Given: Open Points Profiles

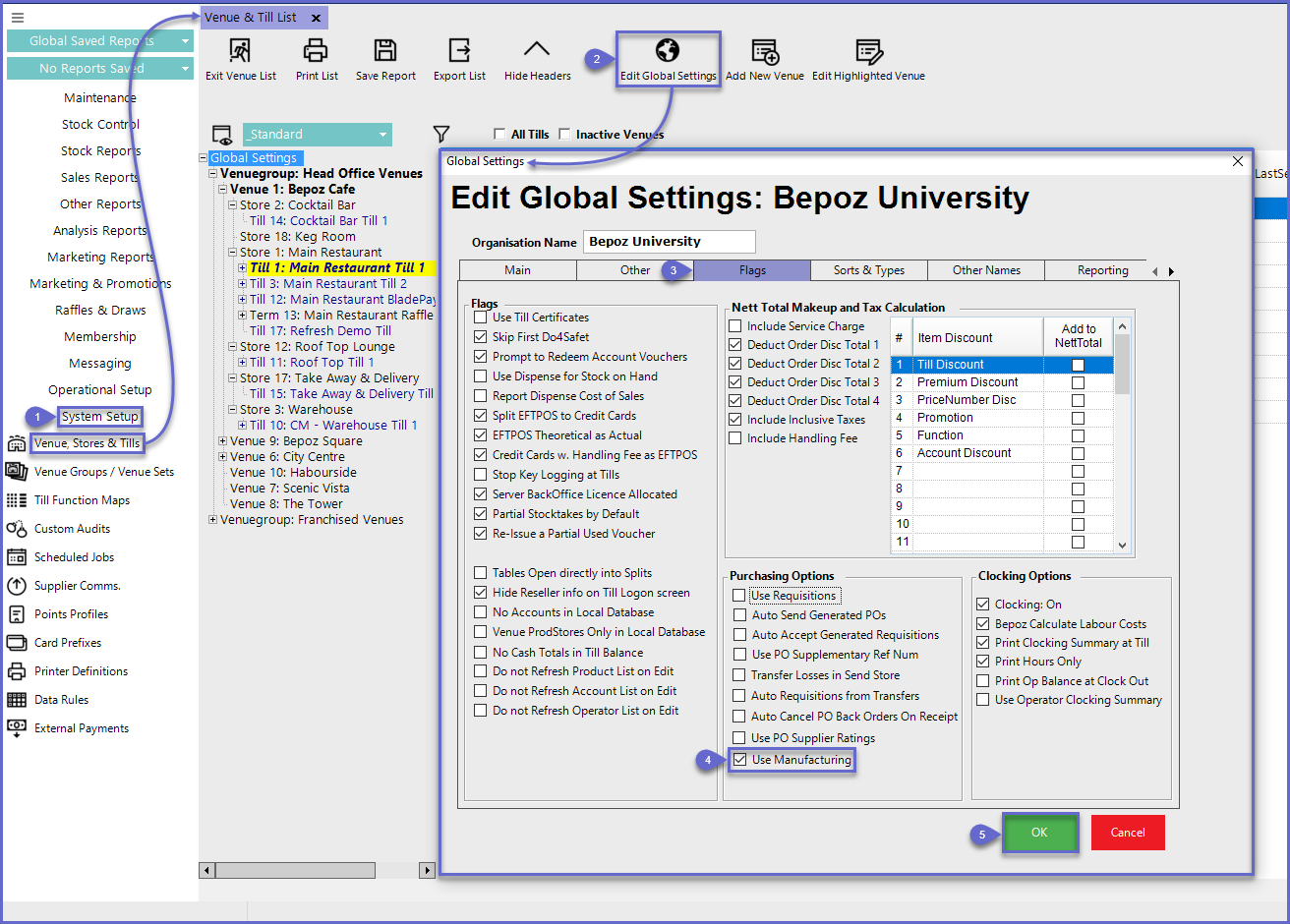Looking at the screenshot, I should [x=71, y=614].
